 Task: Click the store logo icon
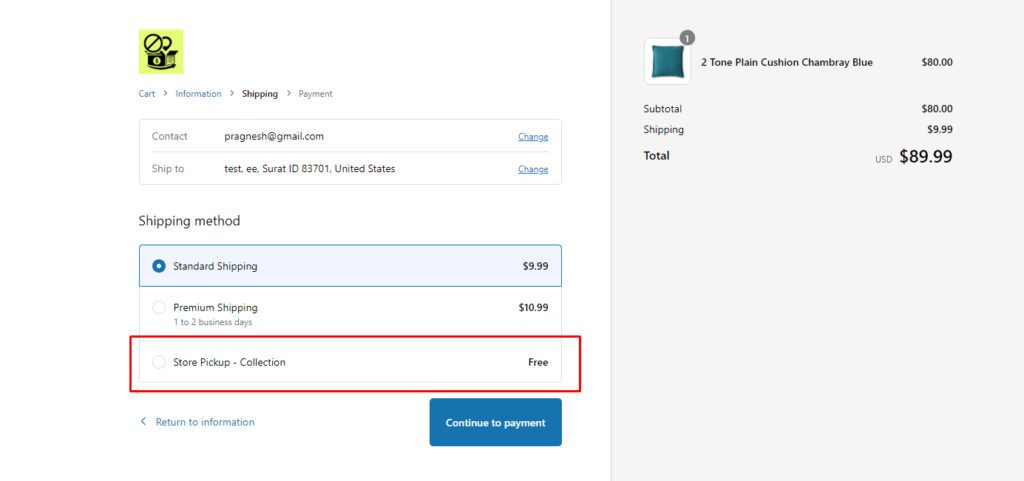161,52
